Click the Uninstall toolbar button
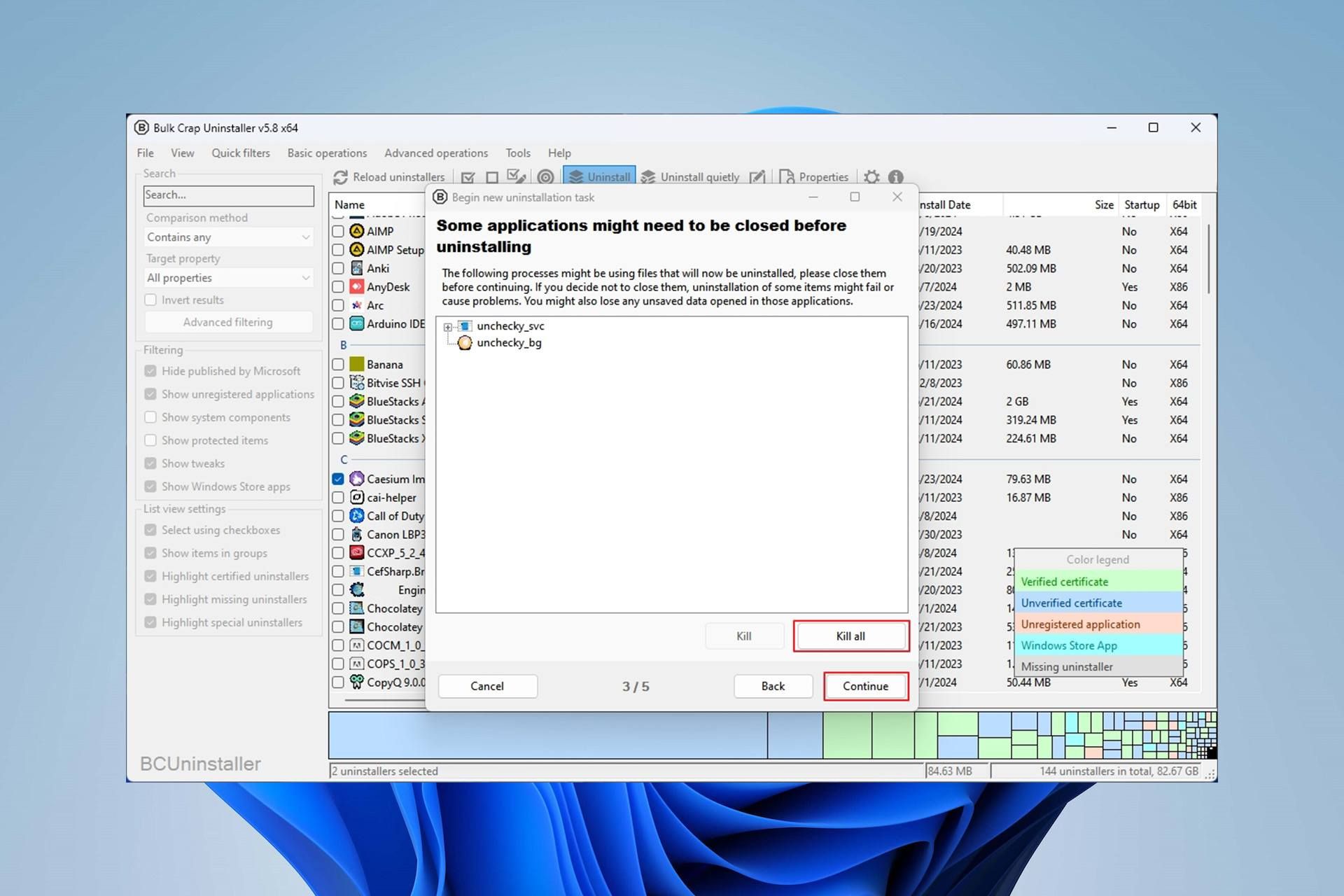The width and height of the screenshot is (1344, 896). (599, 177)
